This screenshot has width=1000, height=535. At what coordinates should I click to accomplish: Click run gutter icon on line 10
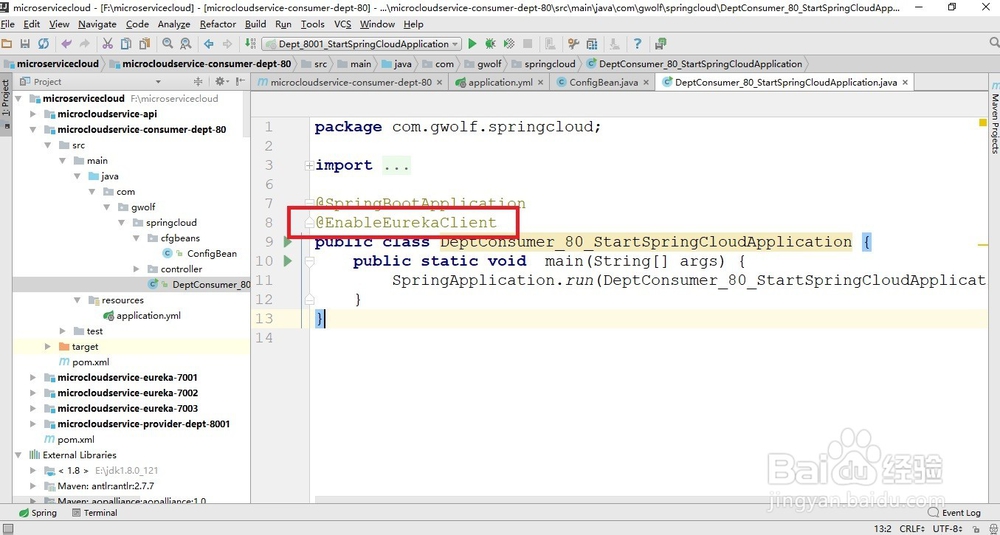[x=288, y=261]
